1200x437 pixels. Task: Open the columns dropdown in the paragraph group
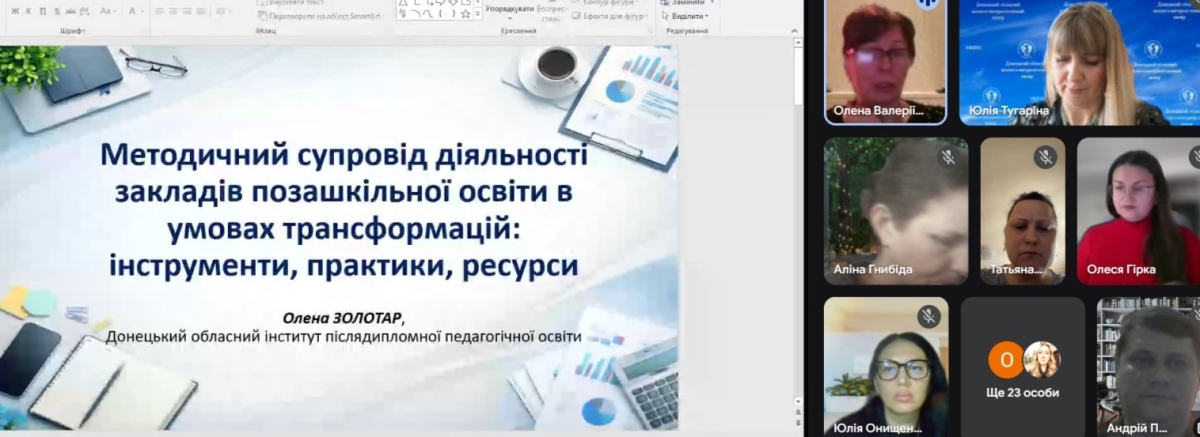(x=223, y=11)
